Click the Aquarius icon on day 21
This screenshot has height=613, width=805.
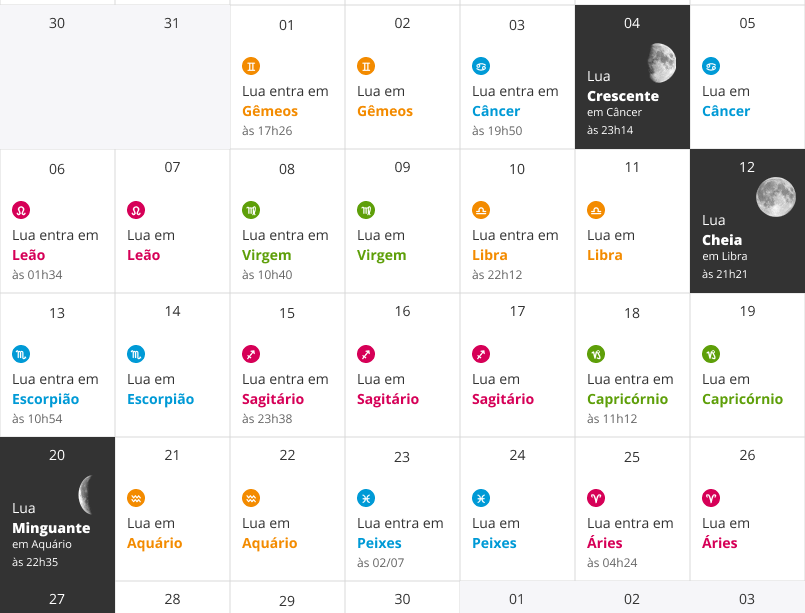point(136,498)
